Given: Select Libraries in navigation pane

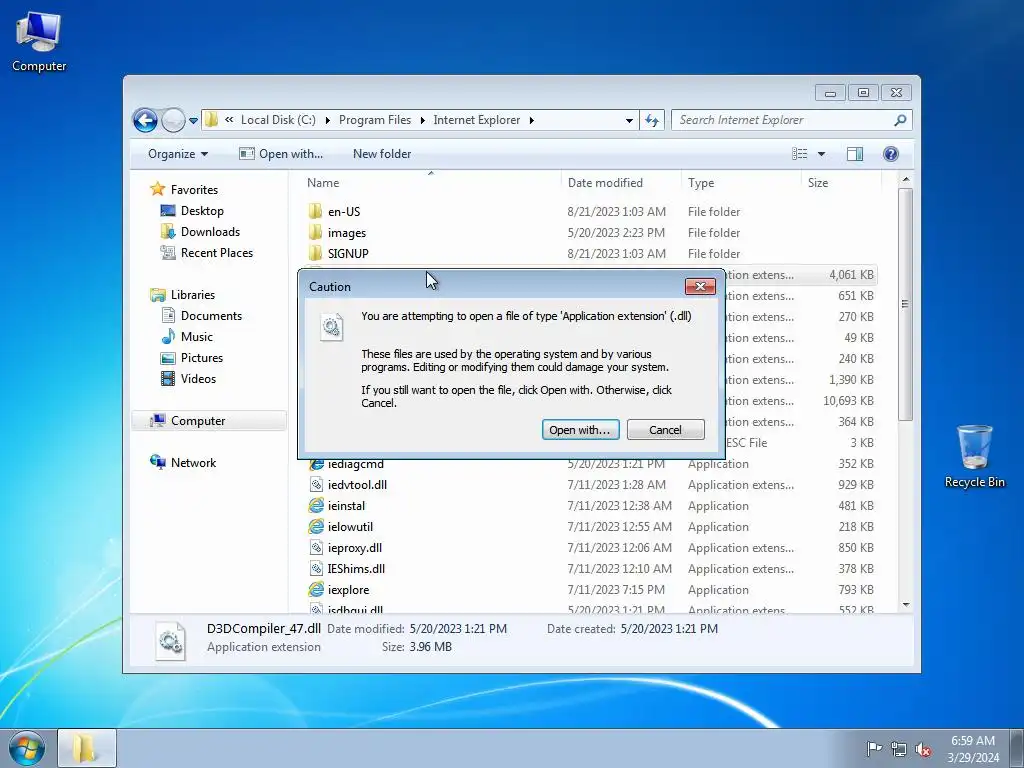Looking at the screenshot, I should 193,295.
